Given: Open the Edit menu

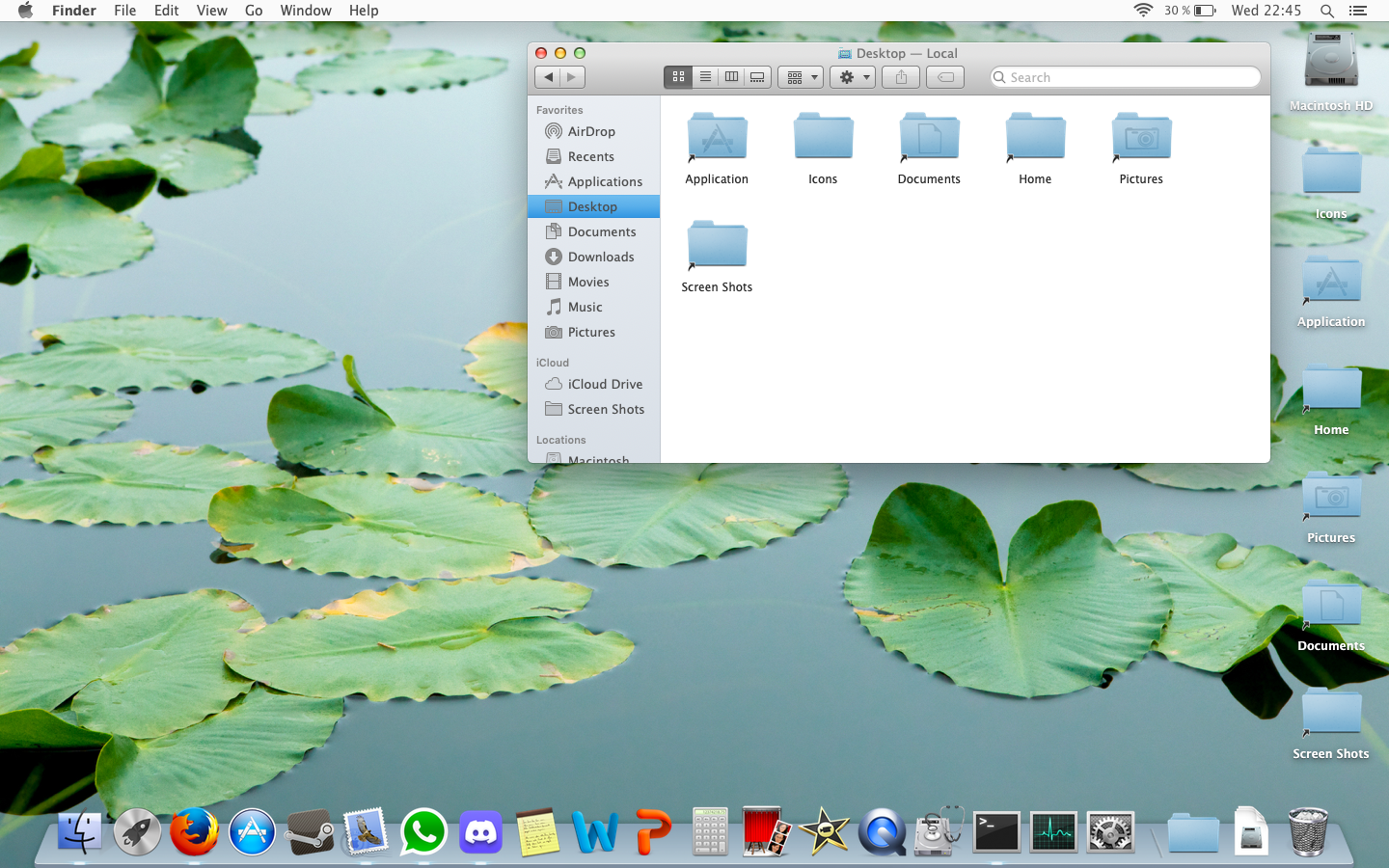Looking at the screenshot, I should coord(167,11).
